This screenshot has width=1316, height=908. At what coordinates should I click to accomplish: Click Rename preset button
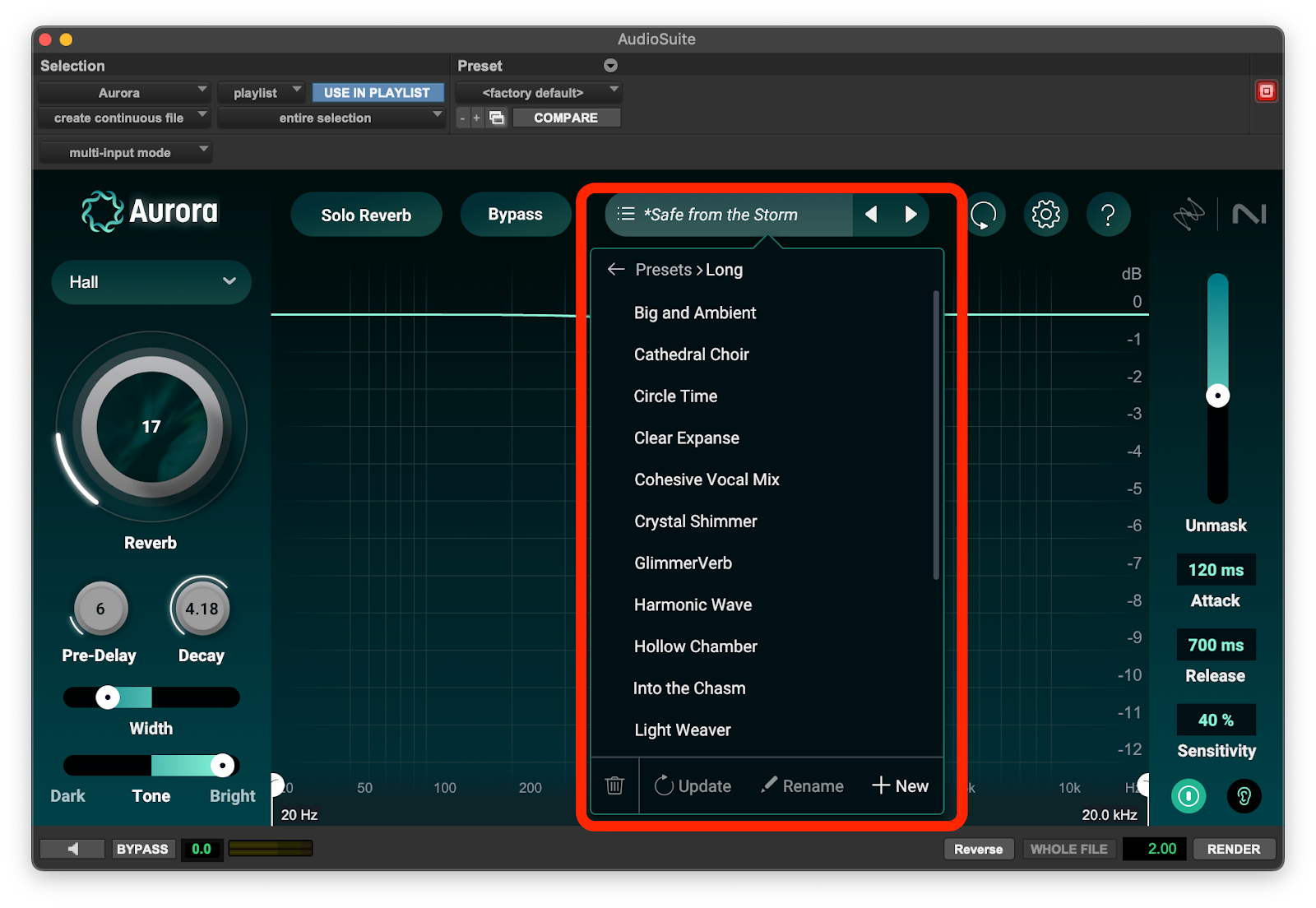tap(802, 785)
